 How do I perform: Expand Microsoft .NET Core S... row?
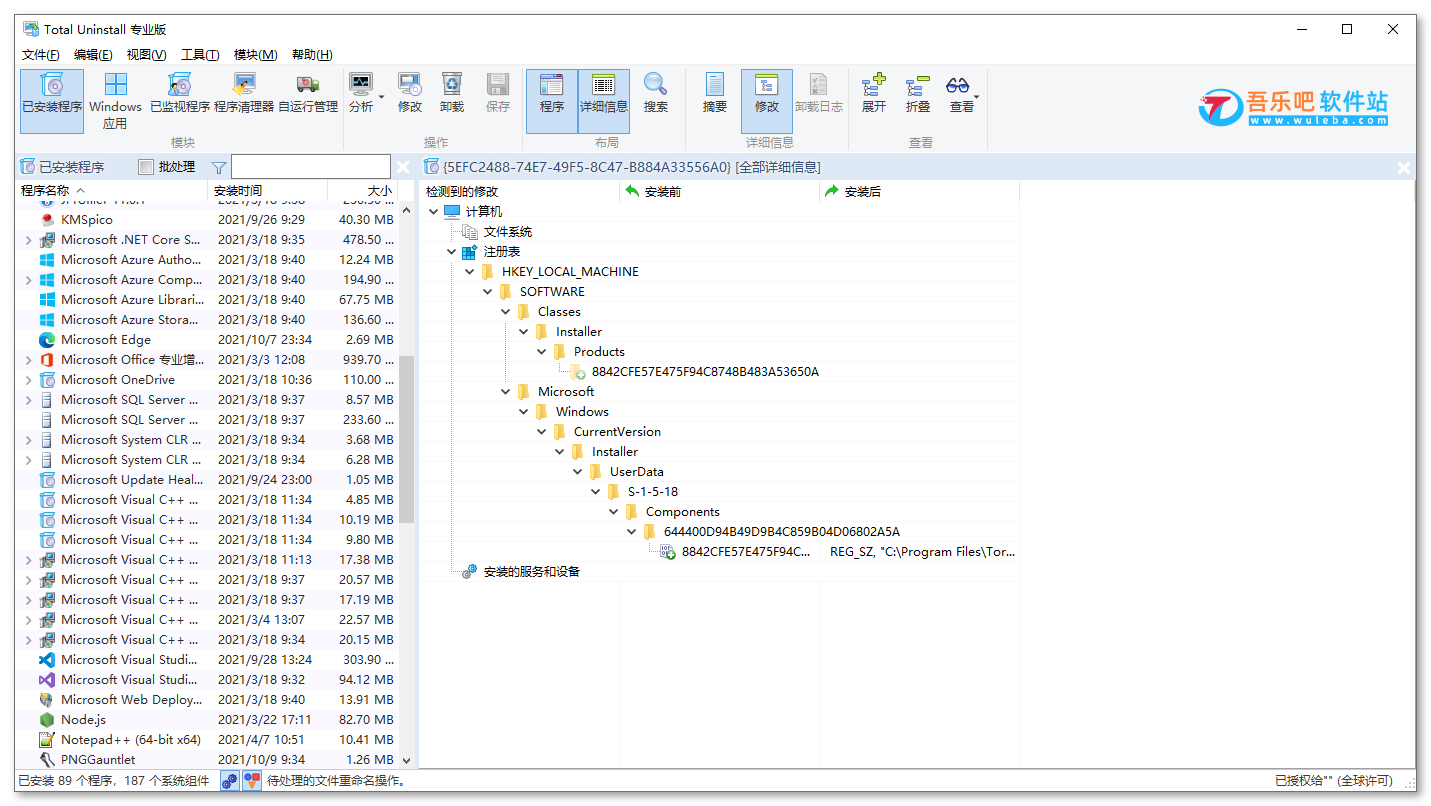pyautogui.click(x=28, y=240)
